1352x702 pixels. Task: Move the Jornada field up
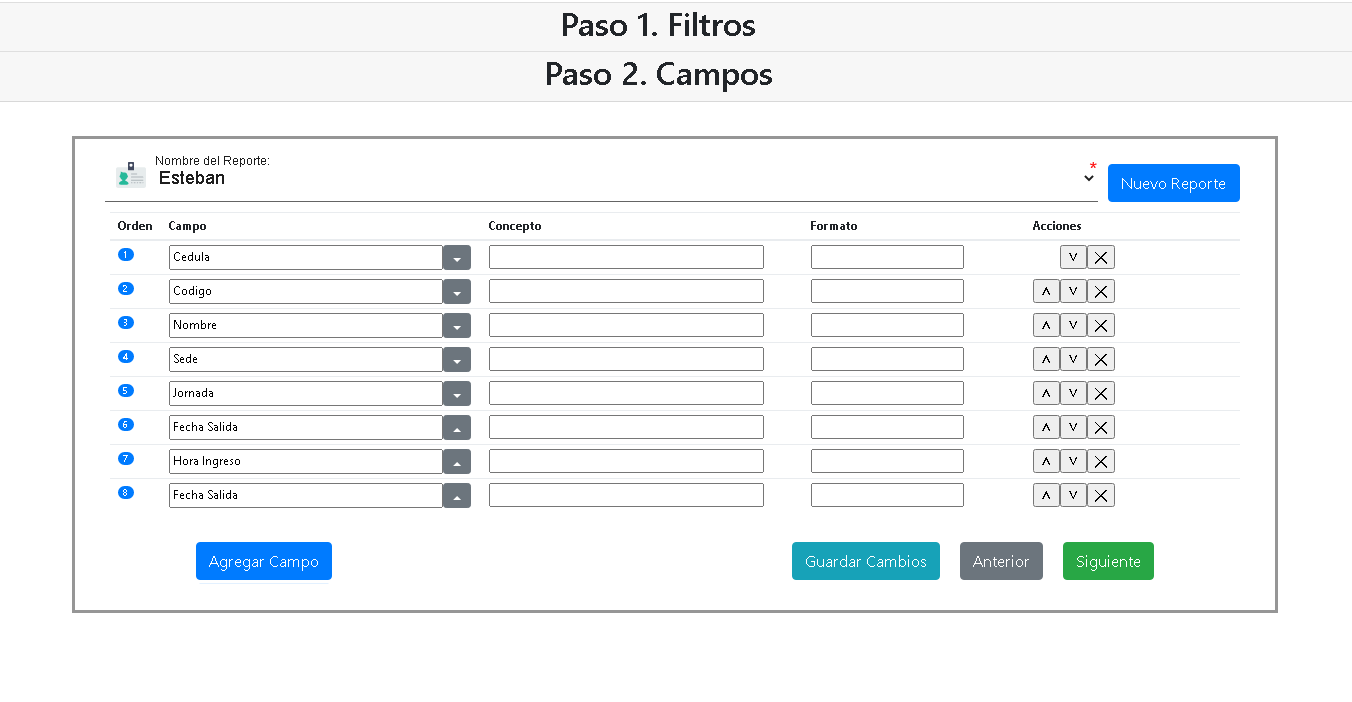click(x=1046, y=393)
